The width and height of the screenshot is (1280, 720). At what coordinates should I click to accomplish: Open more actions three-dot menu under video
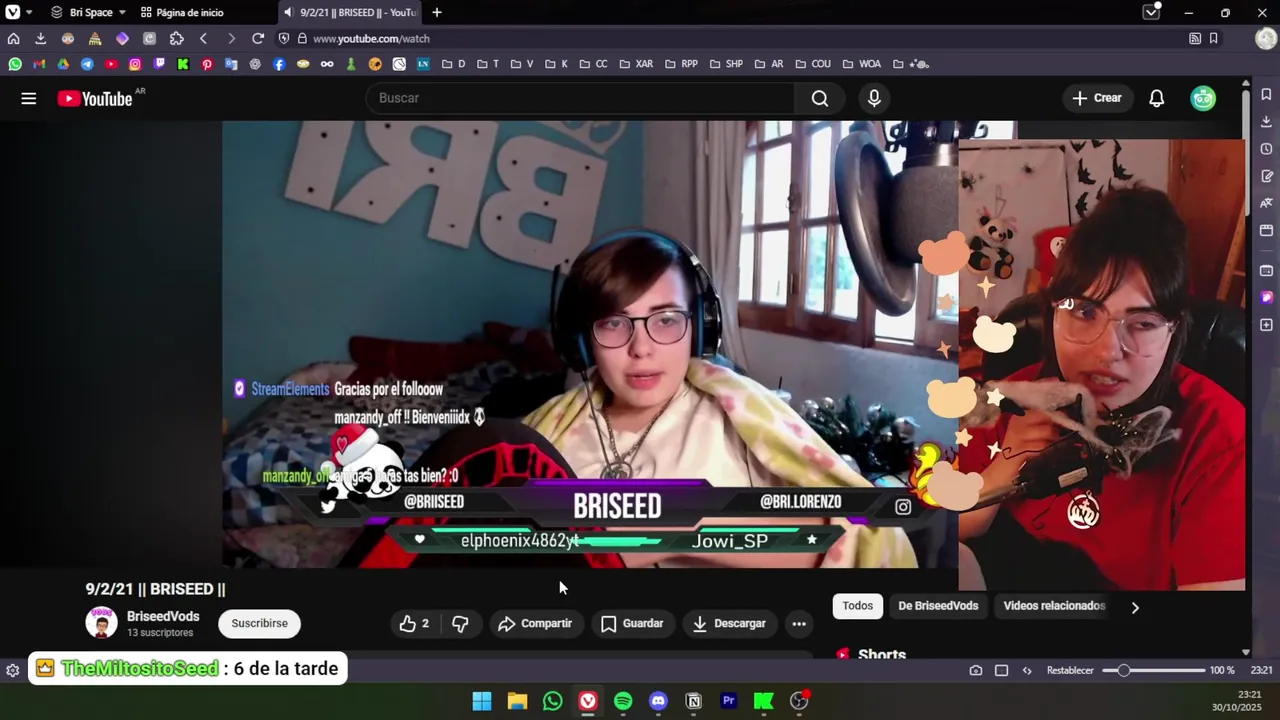[x=799, y=623]
